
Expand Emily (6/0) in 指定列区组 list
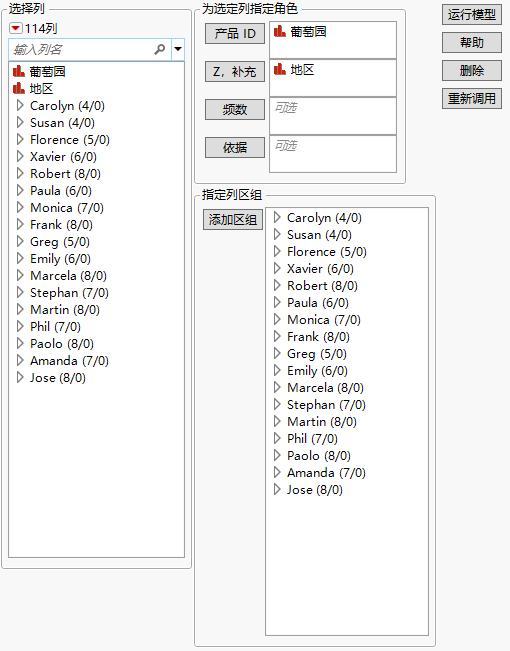(x=277, y=371)
